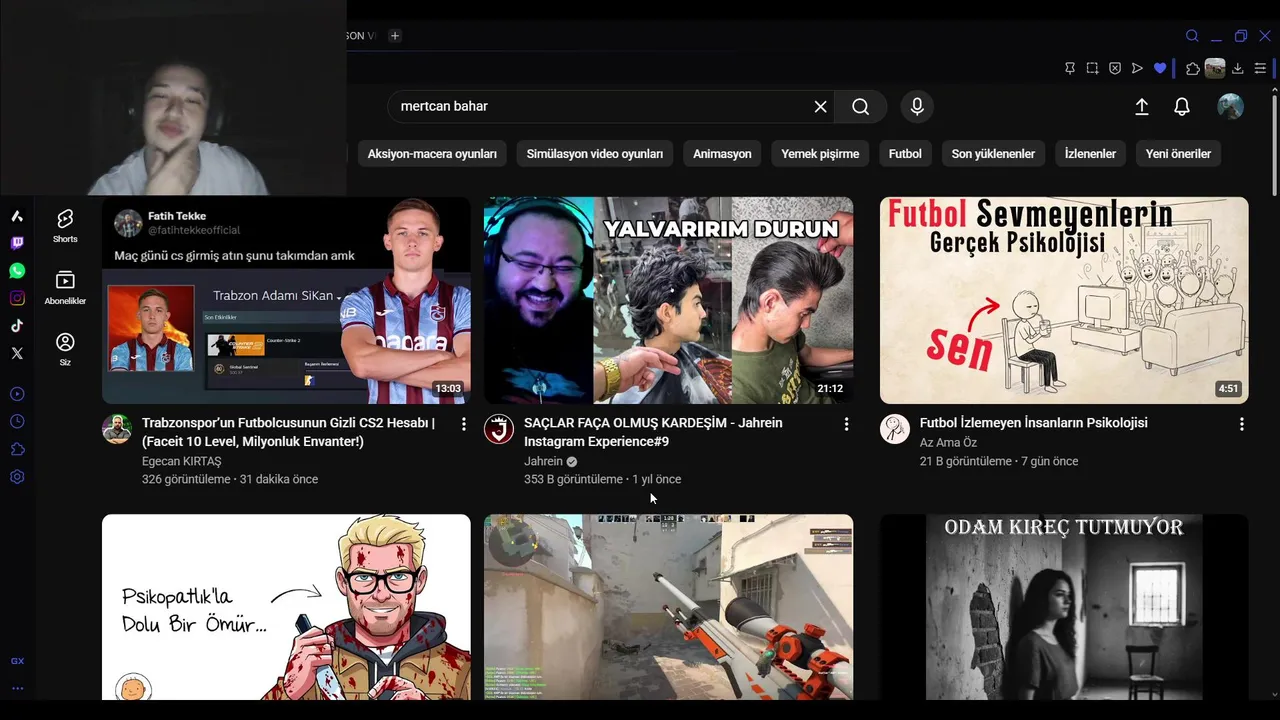Open the Trabzonspor'un Futbolcusunun Gizli CS2 title
Image resolution: width=1280 pixels, height=720 pixels.
pyautogui.click(x=288, y=432)
